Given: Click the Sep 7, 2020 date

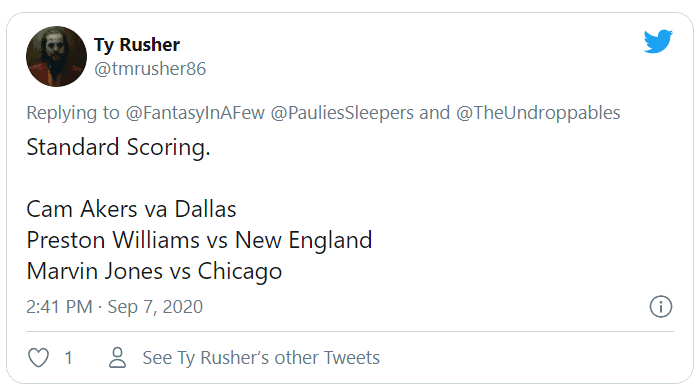Looking at the screenshot, I should [x=155, y=307].
